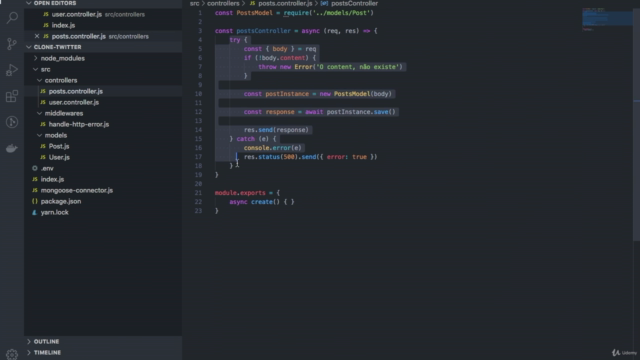
Task: Click the 'postInstance.save()' code
Action: (361, 112)
